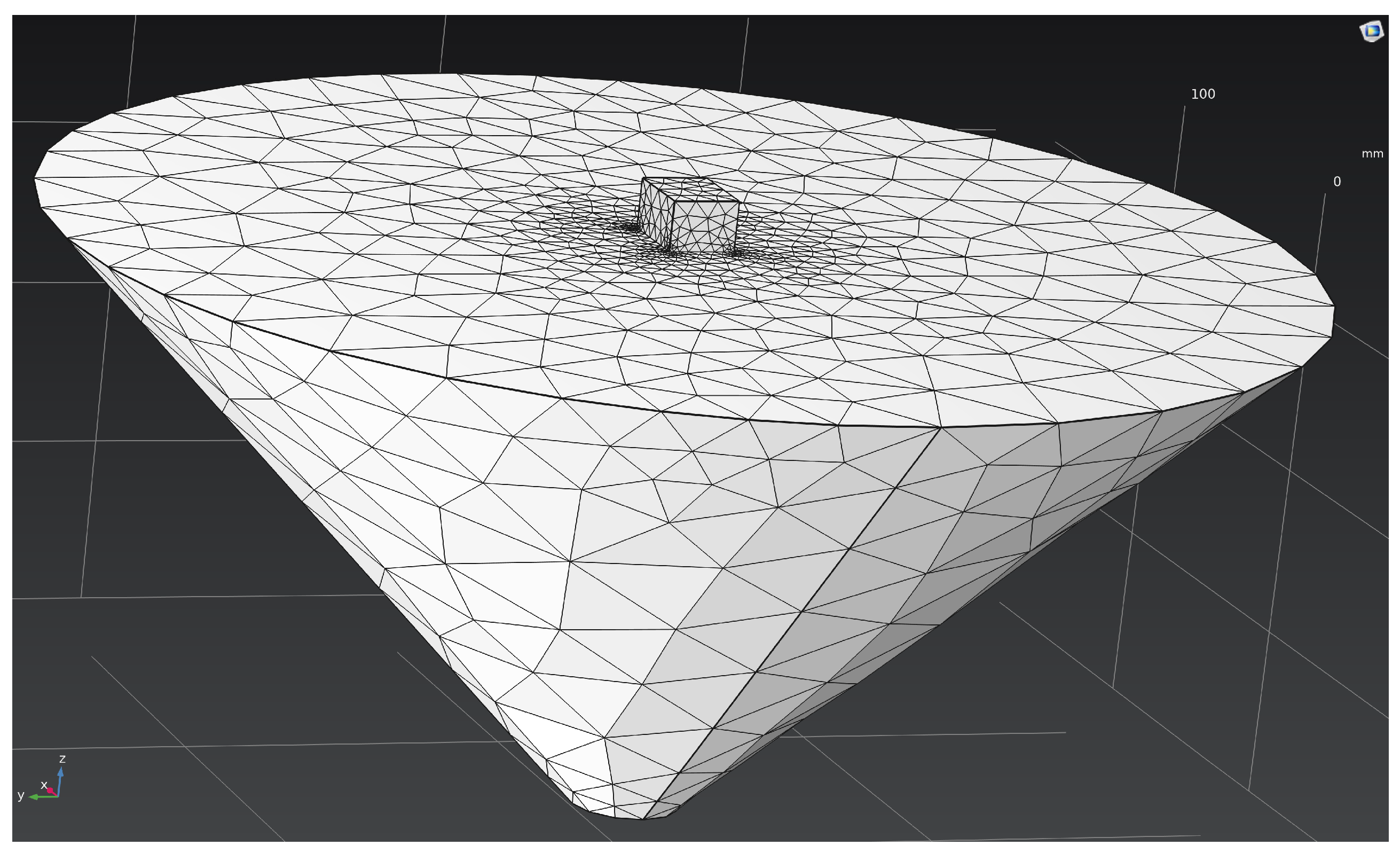The width and height of the screenshot is (1400, 853).
Task: Click the 'mm' unit label
Action: pos(1372,154)
